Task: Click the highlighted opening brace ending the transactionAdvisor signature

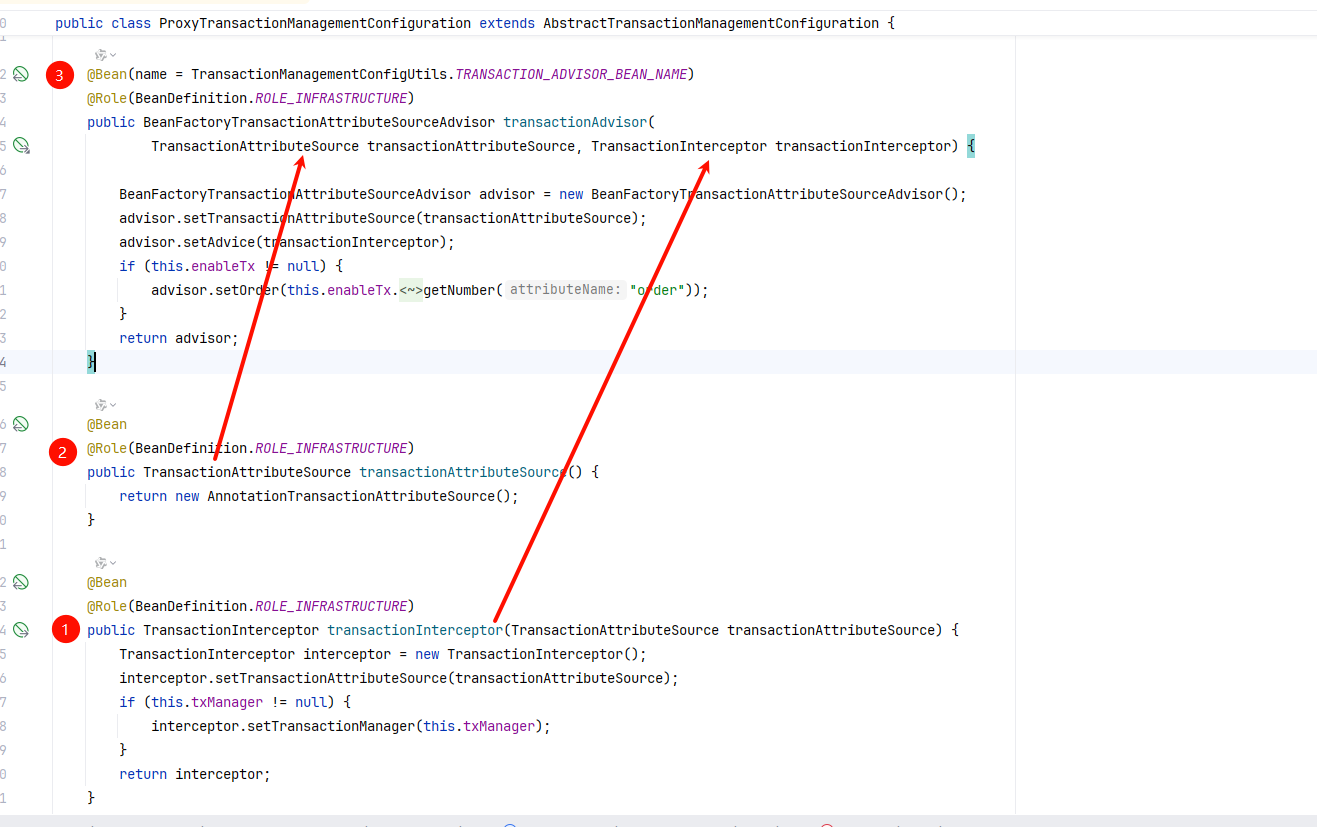Action: pyautogui.click(x=971, y=146)
